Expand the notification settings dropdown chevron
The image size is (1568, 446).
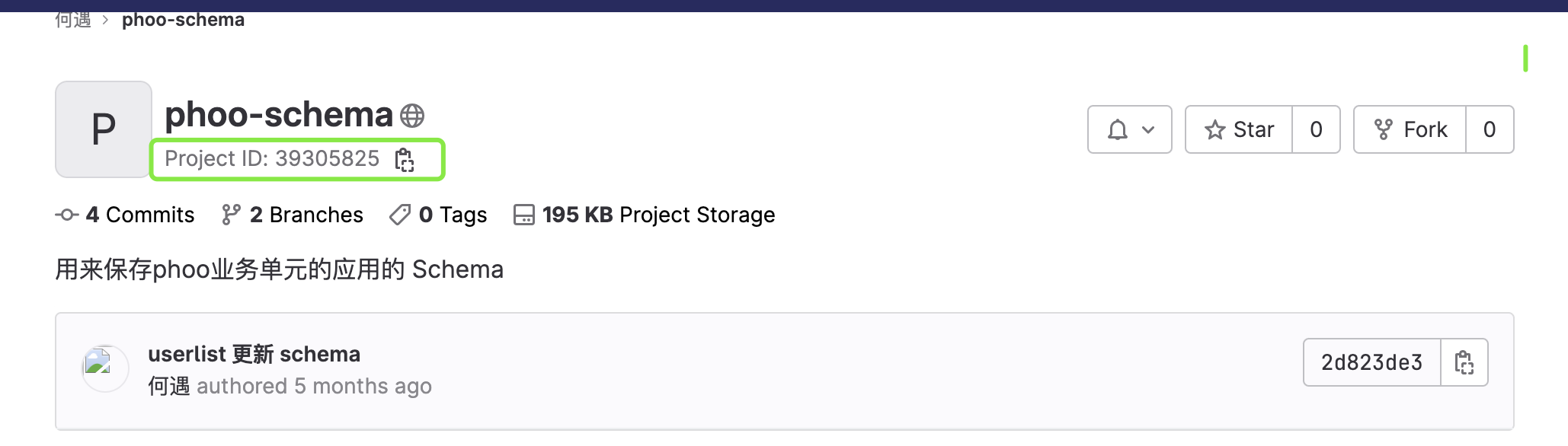click(x=1148, y=129)
